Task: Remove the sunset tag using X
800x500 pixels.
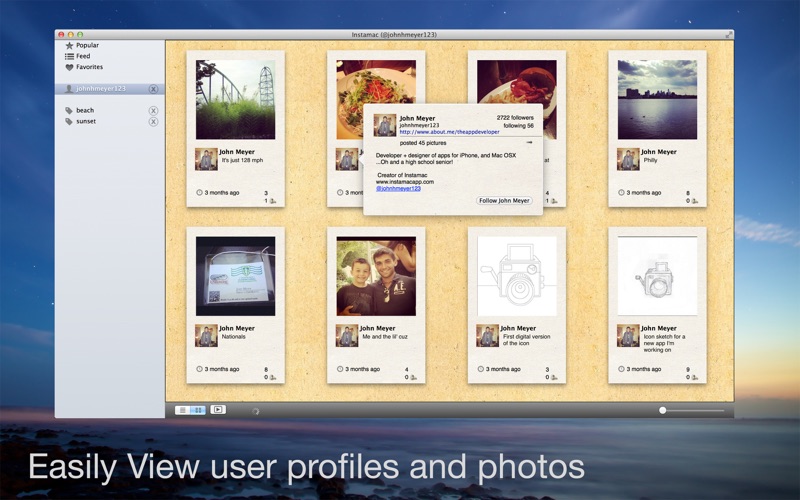Action: [x=153, y=121]
